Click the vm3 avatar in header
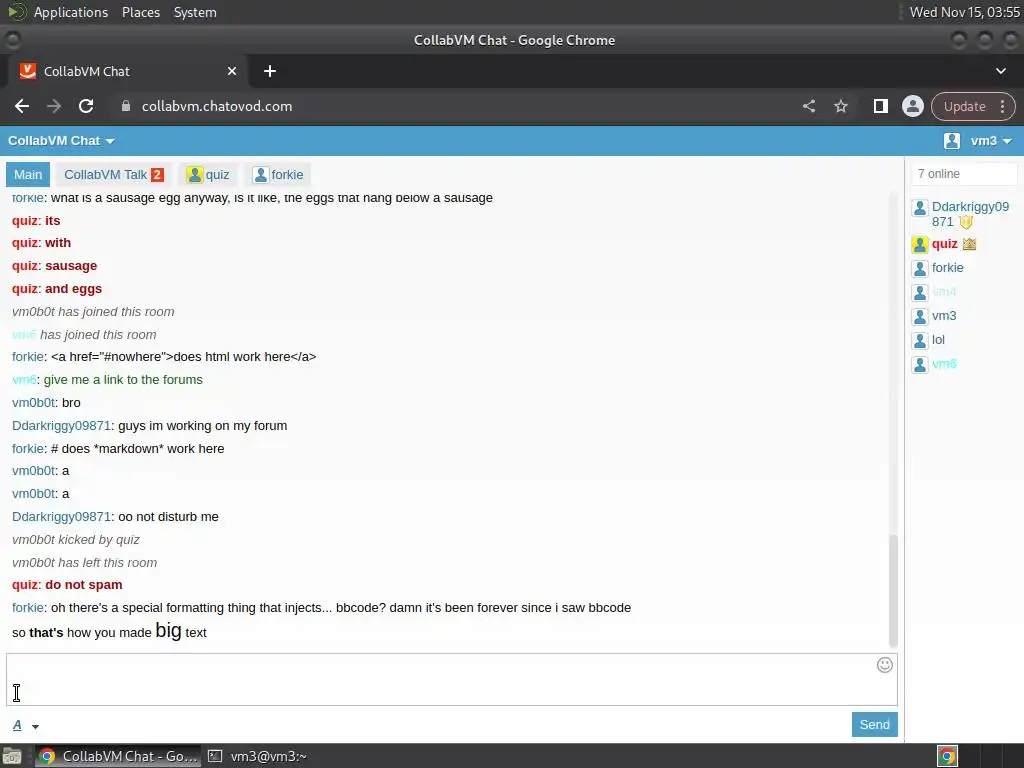This screenshot has width=1024, height=768. coord(952,141)
